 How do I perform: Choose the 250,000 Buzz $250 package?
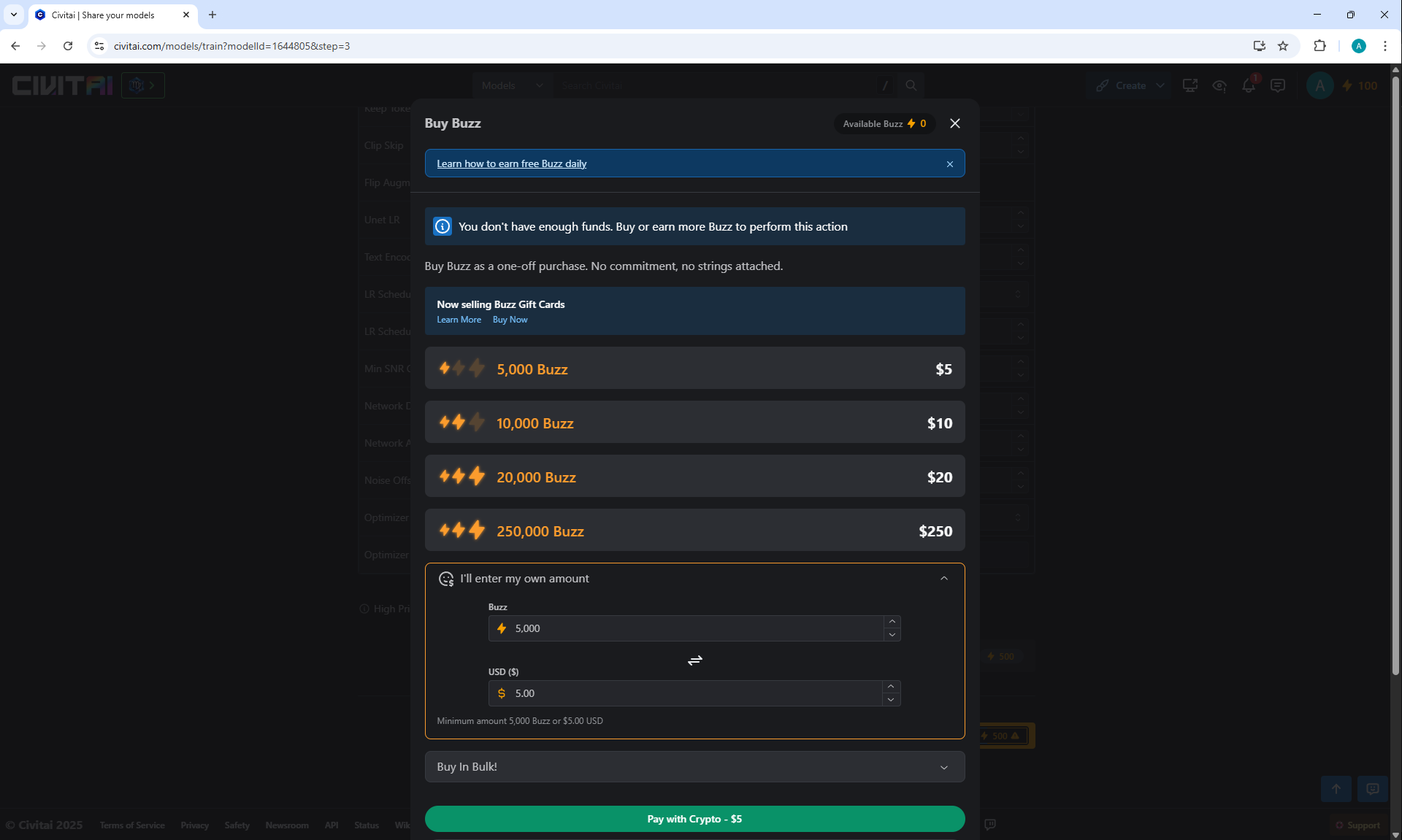tap(694, 531)
